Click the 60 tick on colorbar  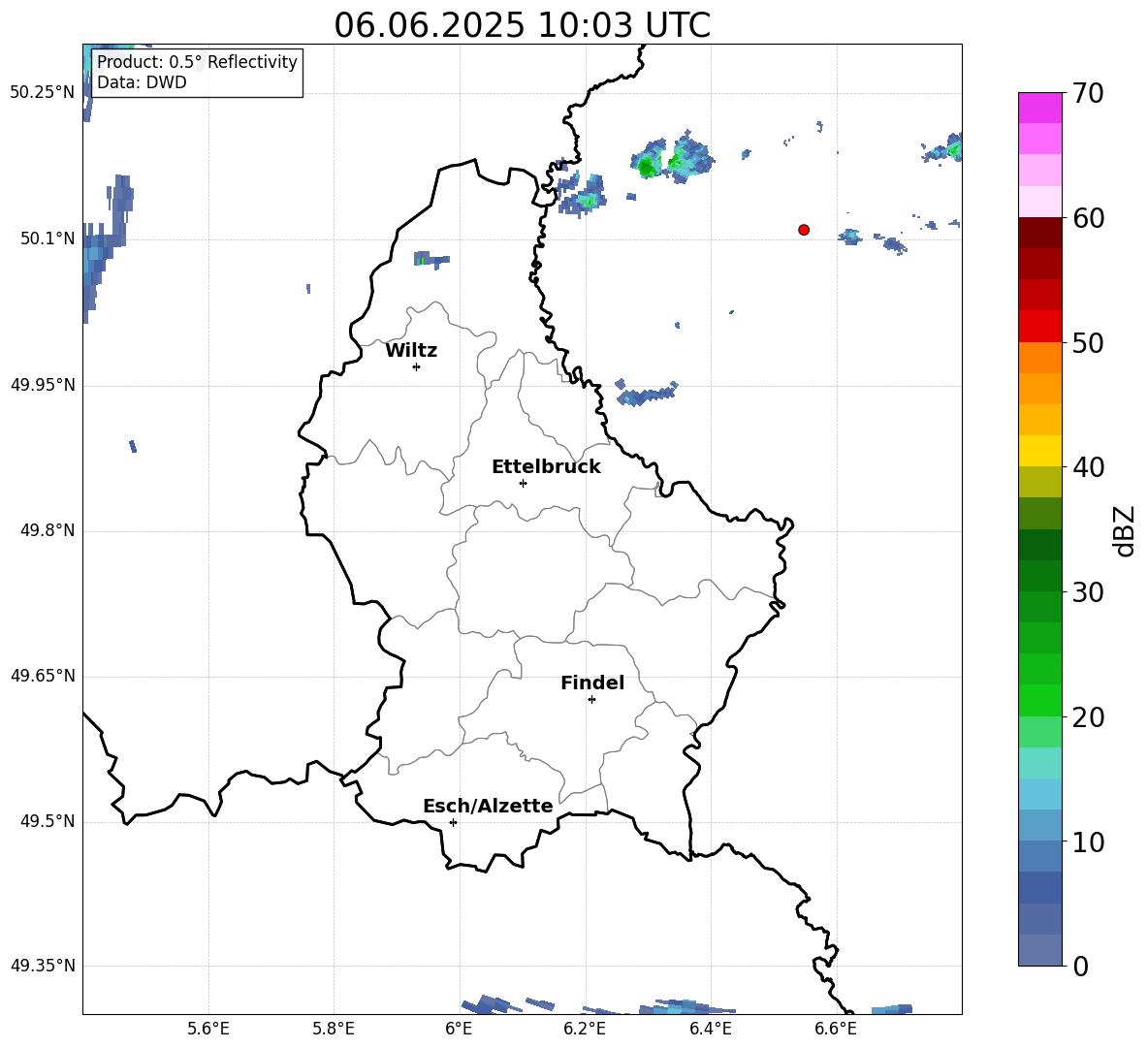pyautogui.click(x=1088, y=218)
